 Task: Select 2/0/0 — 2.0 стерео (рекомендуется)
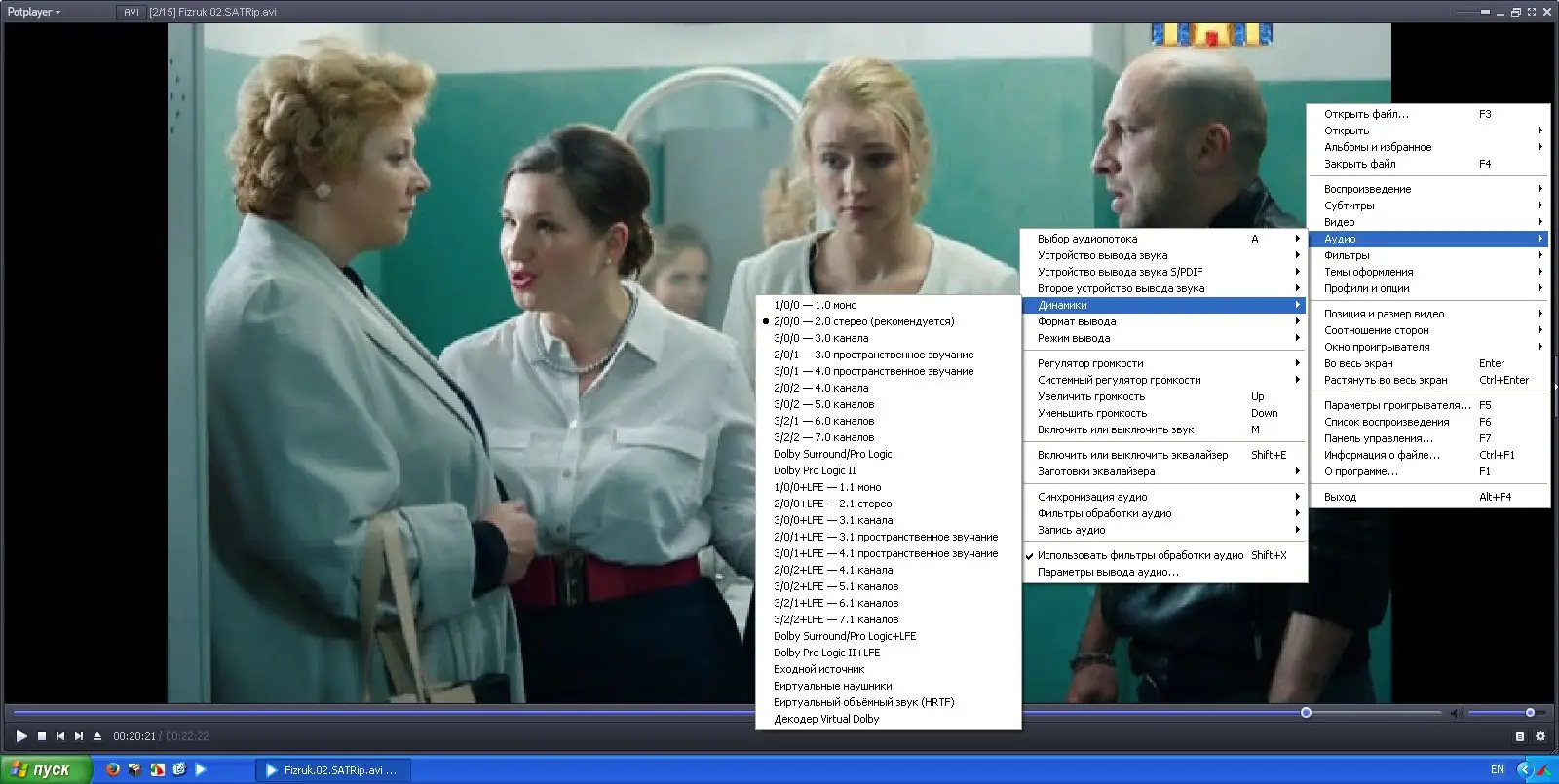tap(889, 321)
